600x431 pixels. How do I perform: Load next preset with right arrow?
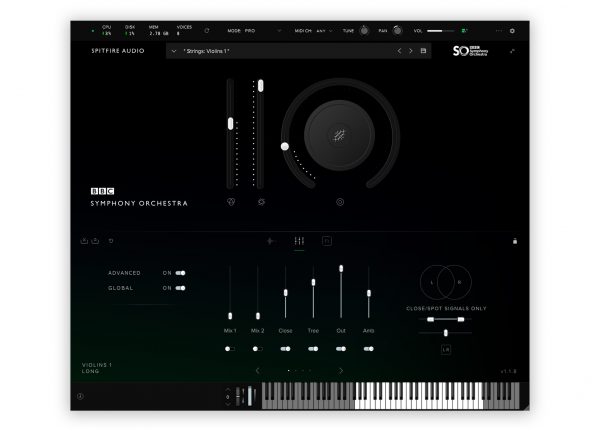(411, 51)
